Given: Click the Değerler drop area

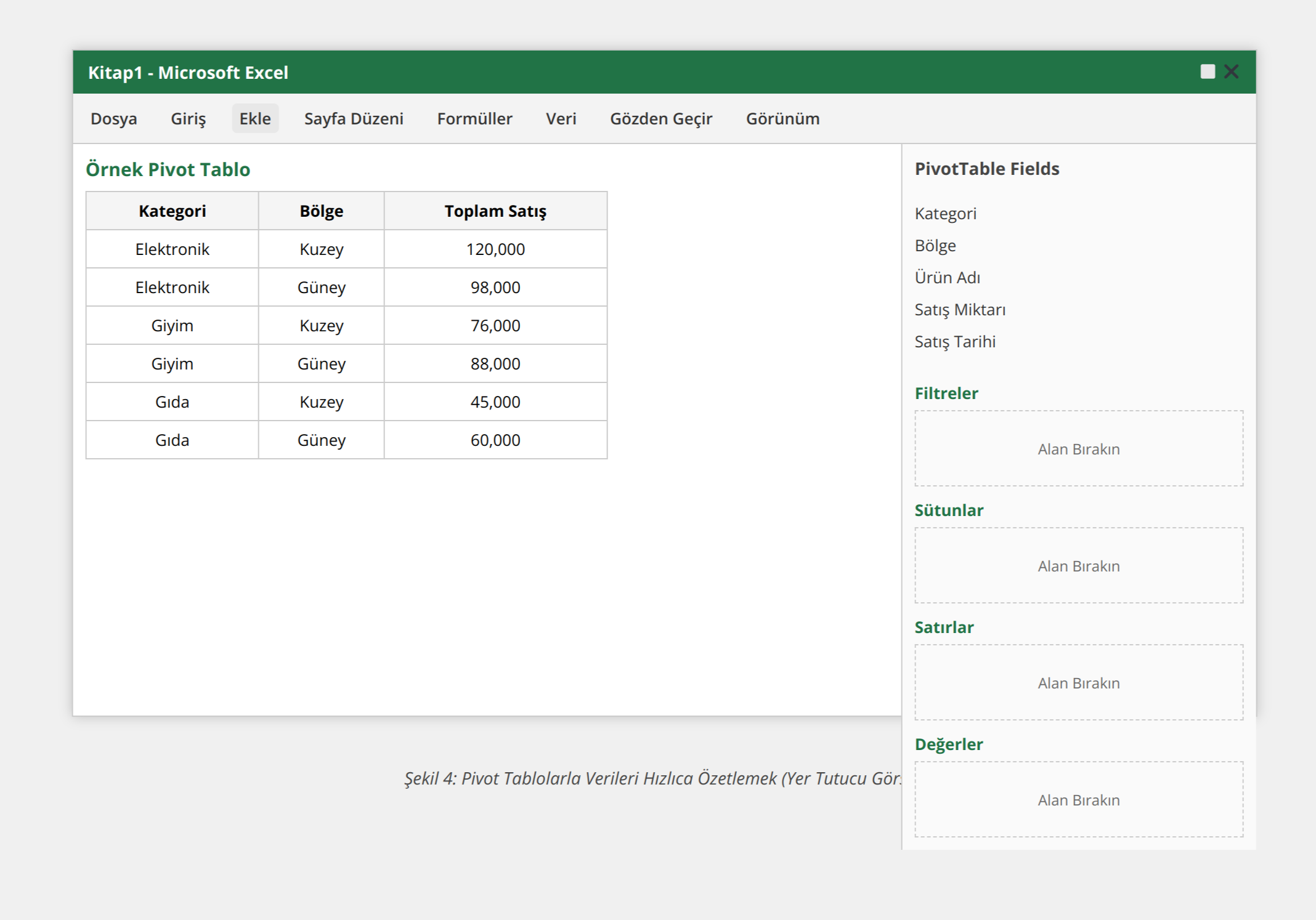Looking at the screenshot, I should pos(1078,800).
